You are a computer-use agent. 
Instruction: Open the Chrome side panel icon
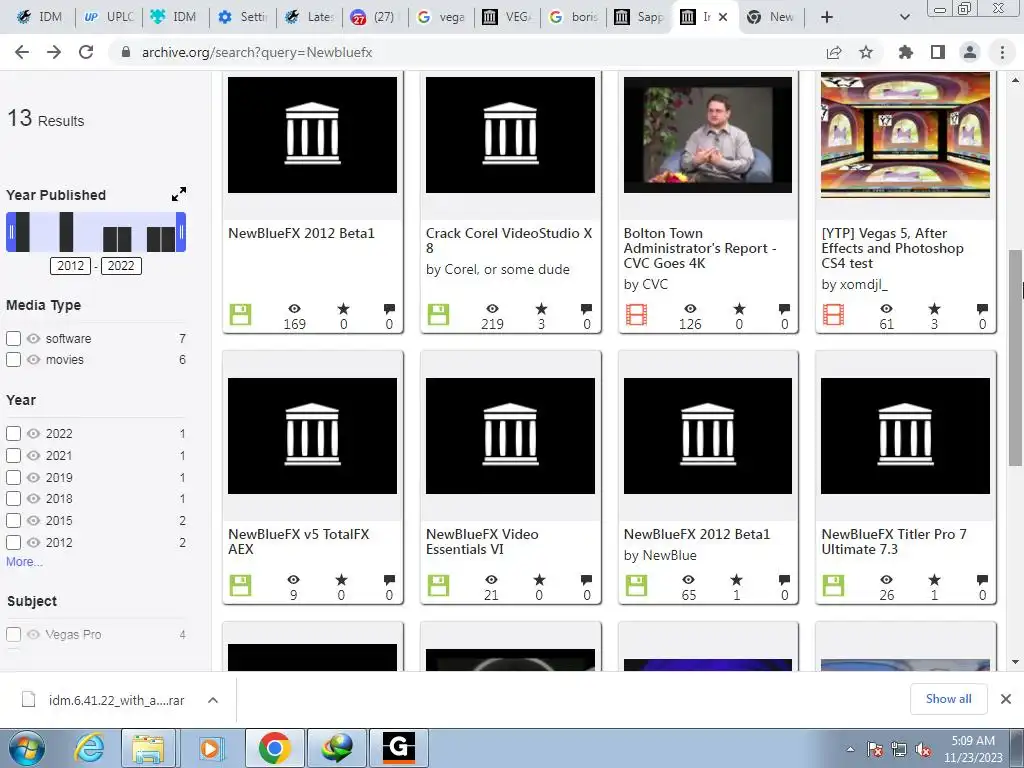point(937,52)
